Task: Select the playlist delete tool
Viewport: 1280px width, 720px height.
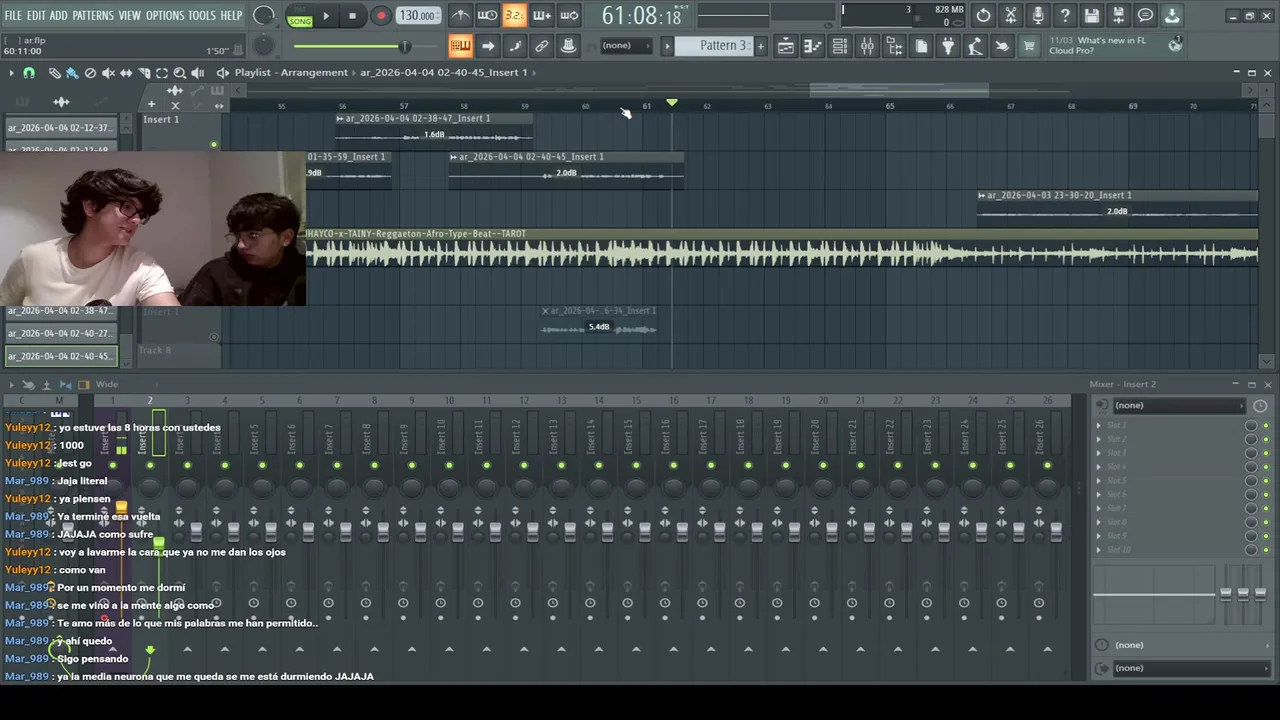Action: click(90, 73)
